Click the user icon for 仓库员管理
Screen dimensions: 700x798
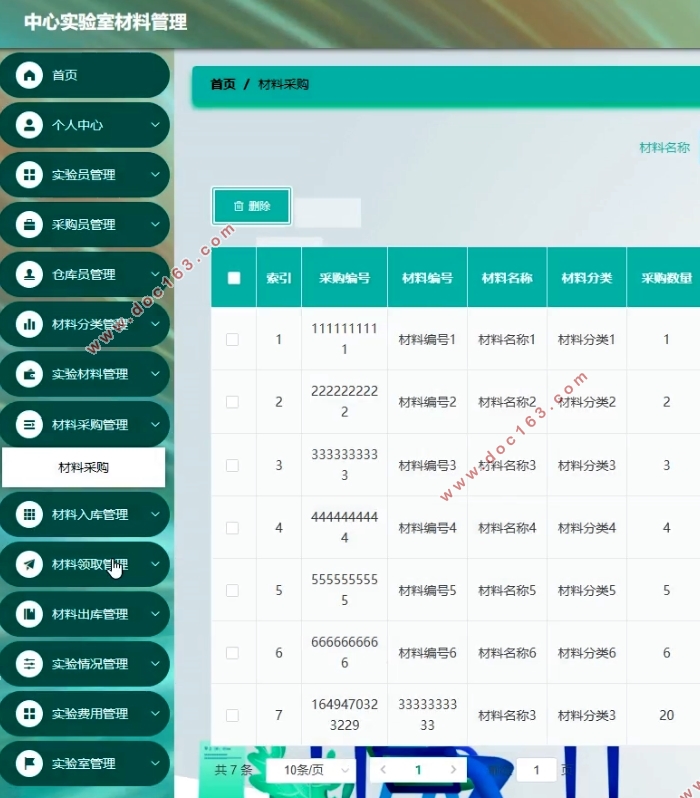pyautogui.click(x=29, y=274)
